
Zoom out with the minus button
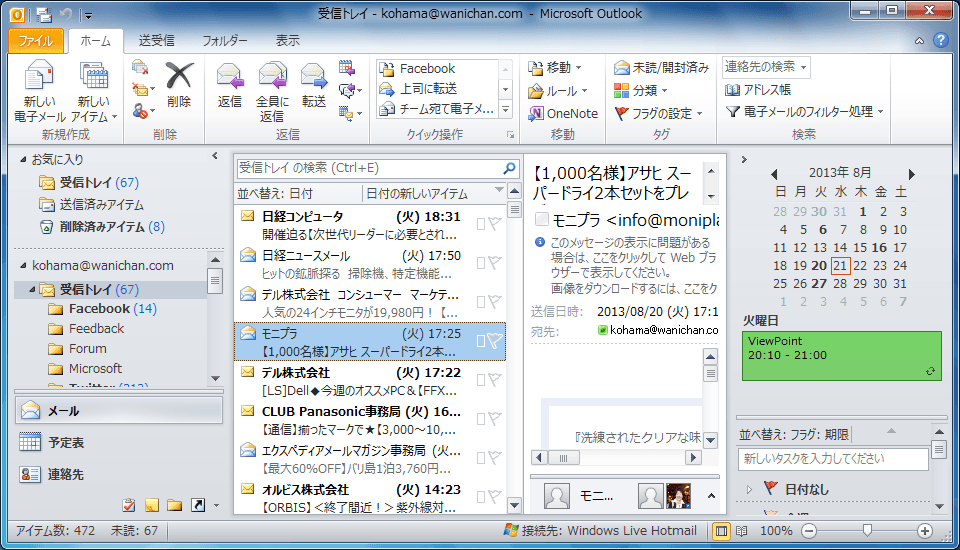click(x=809, y=531)
